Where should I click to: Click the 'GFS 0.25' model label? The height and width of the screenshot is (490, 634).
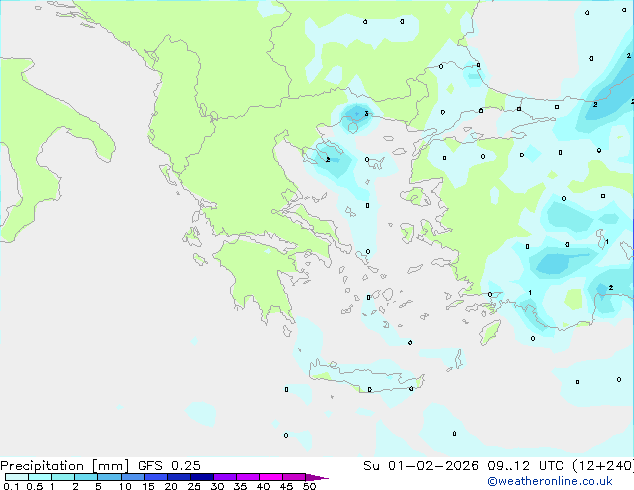click(x=169, y=465)
